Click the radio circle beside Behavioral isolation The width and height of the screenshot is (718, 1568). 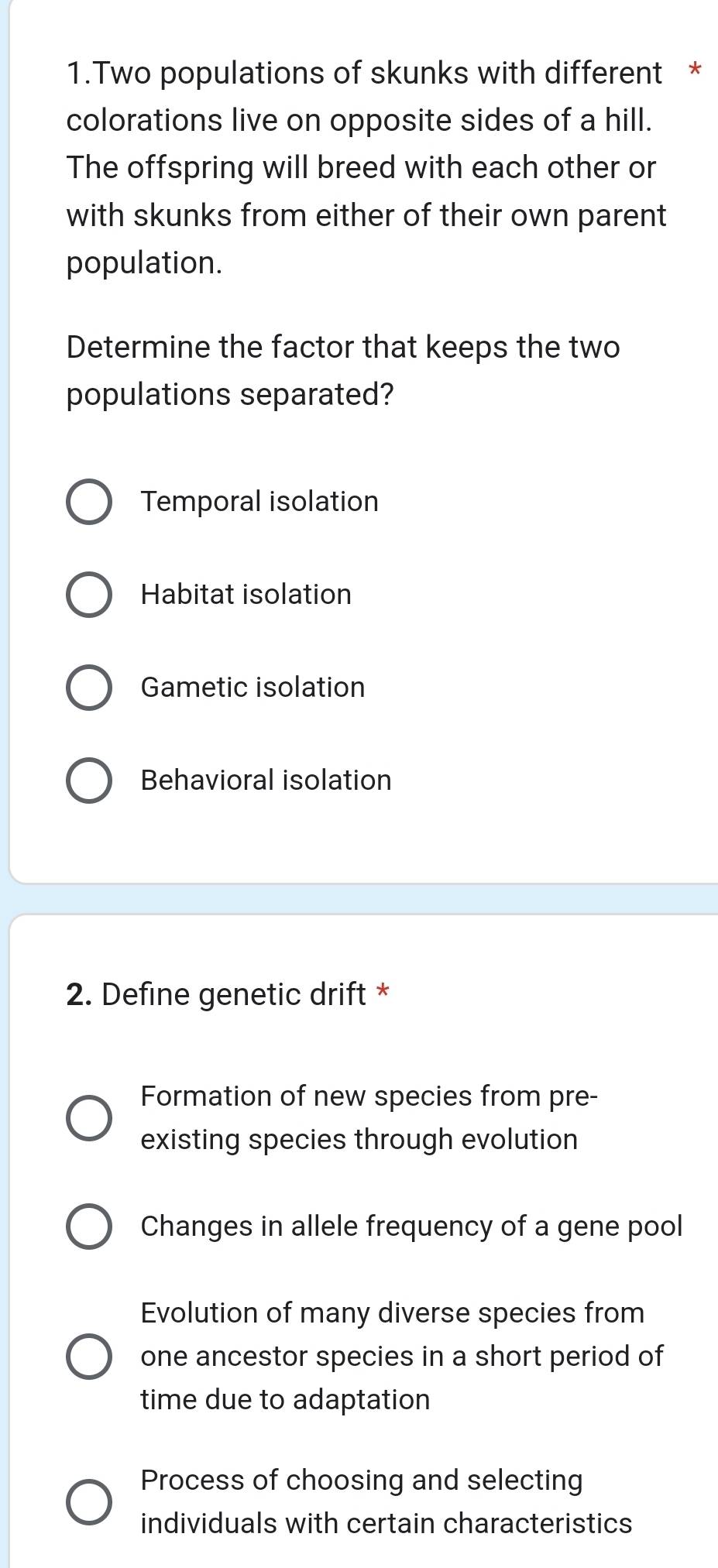[x=91, y=781]
